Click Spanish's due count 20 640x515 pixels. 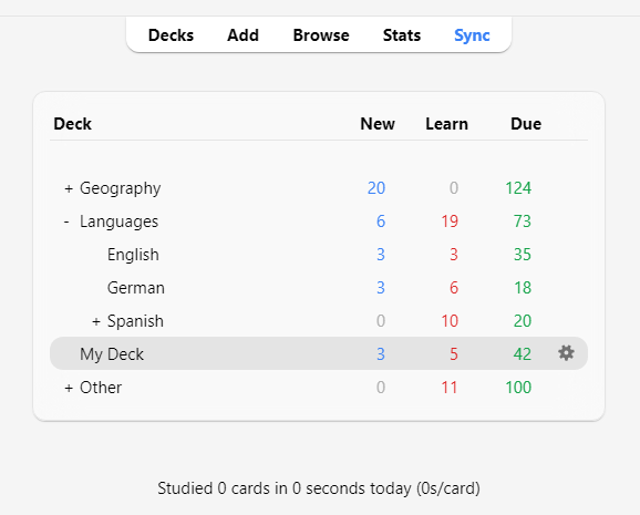pyautogui.click(x=522, y=321)
